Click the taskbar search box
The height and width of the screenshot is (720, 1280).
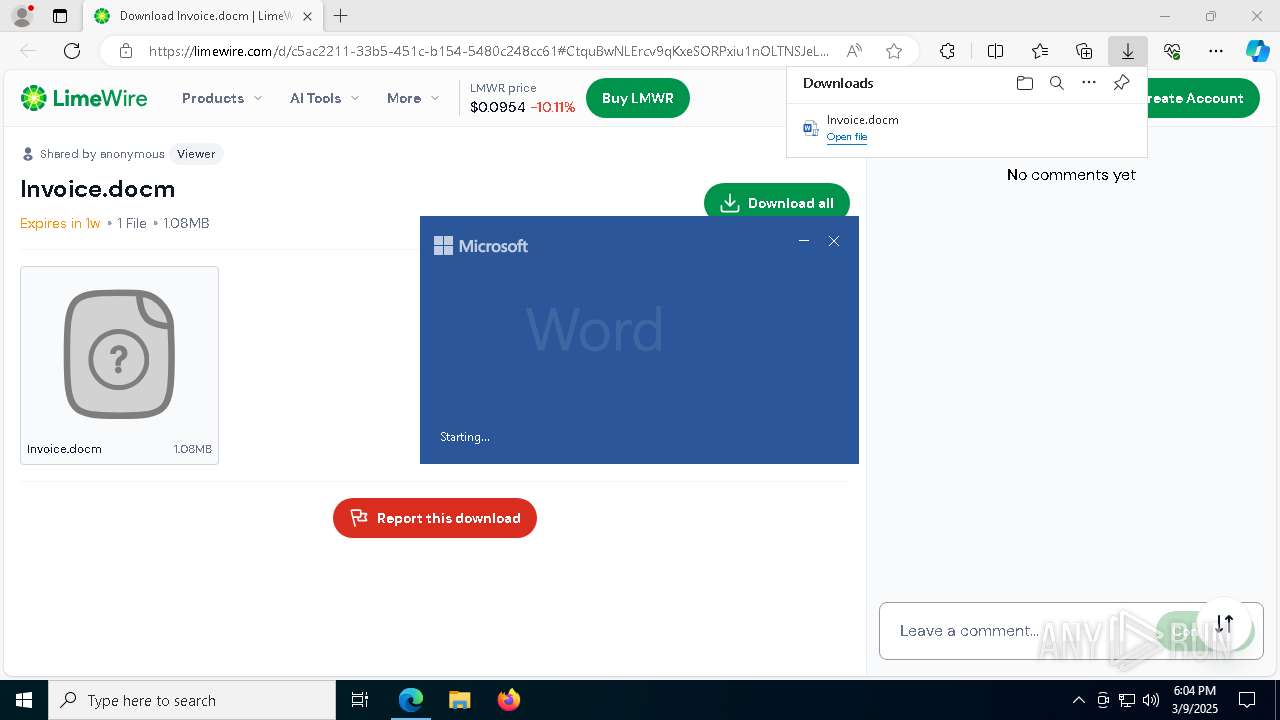coord(192,700)
